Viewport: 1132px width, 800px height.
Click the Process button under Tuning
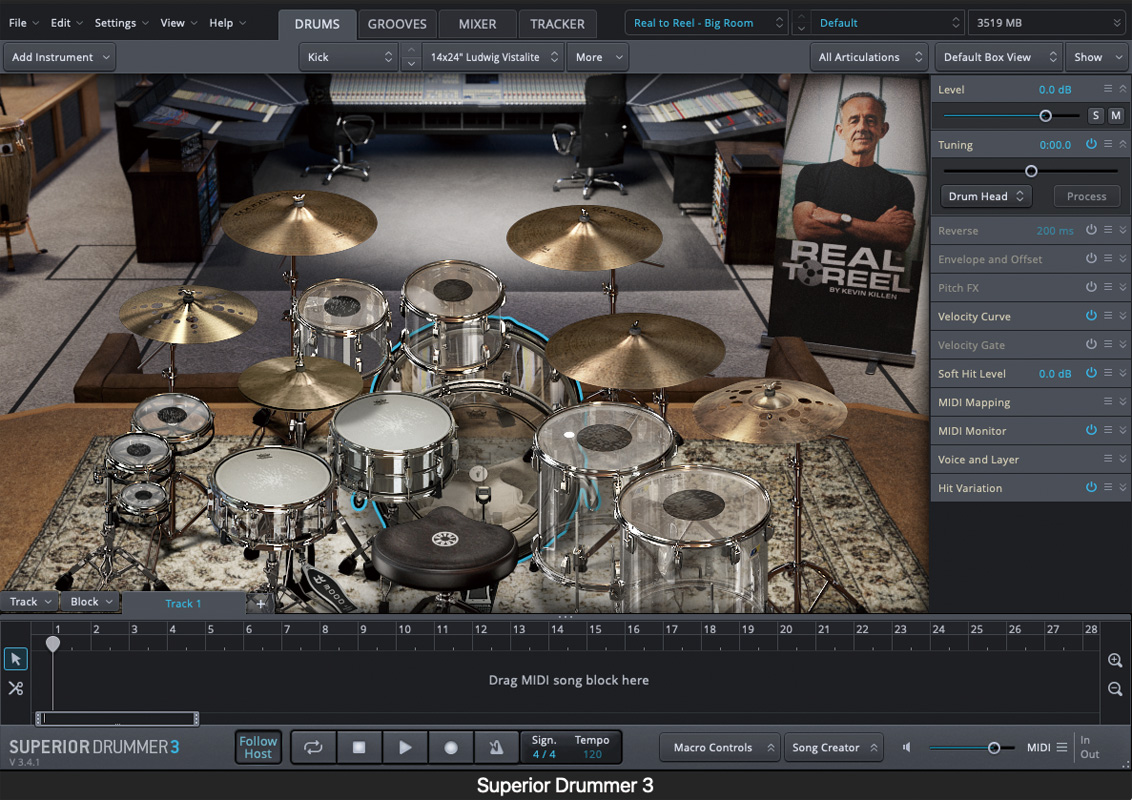pyautogui.click(x=1086, y=196)
